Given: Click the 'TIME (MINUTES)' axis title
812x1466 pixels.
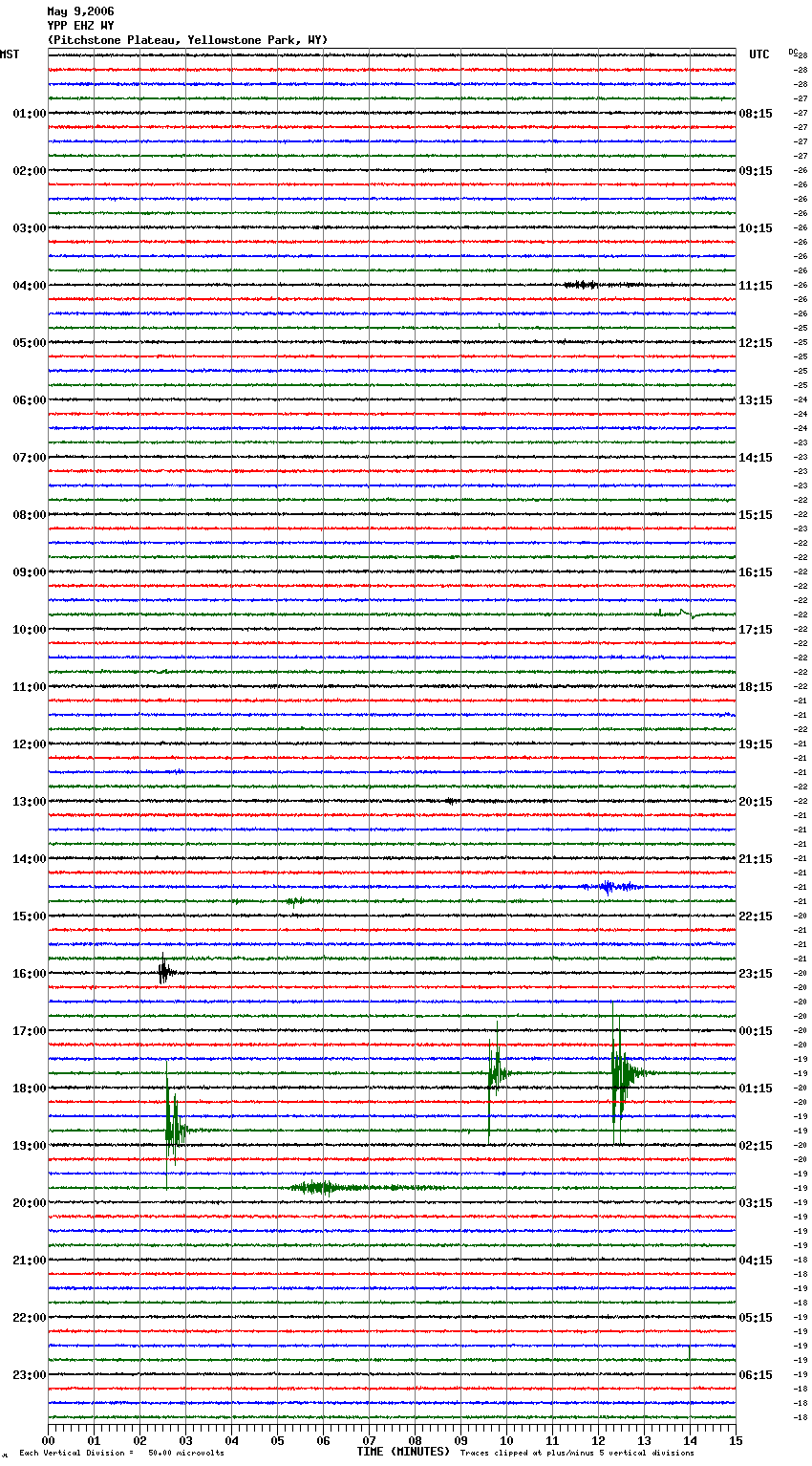Looking at the screenshot, I should [403, 1452].
